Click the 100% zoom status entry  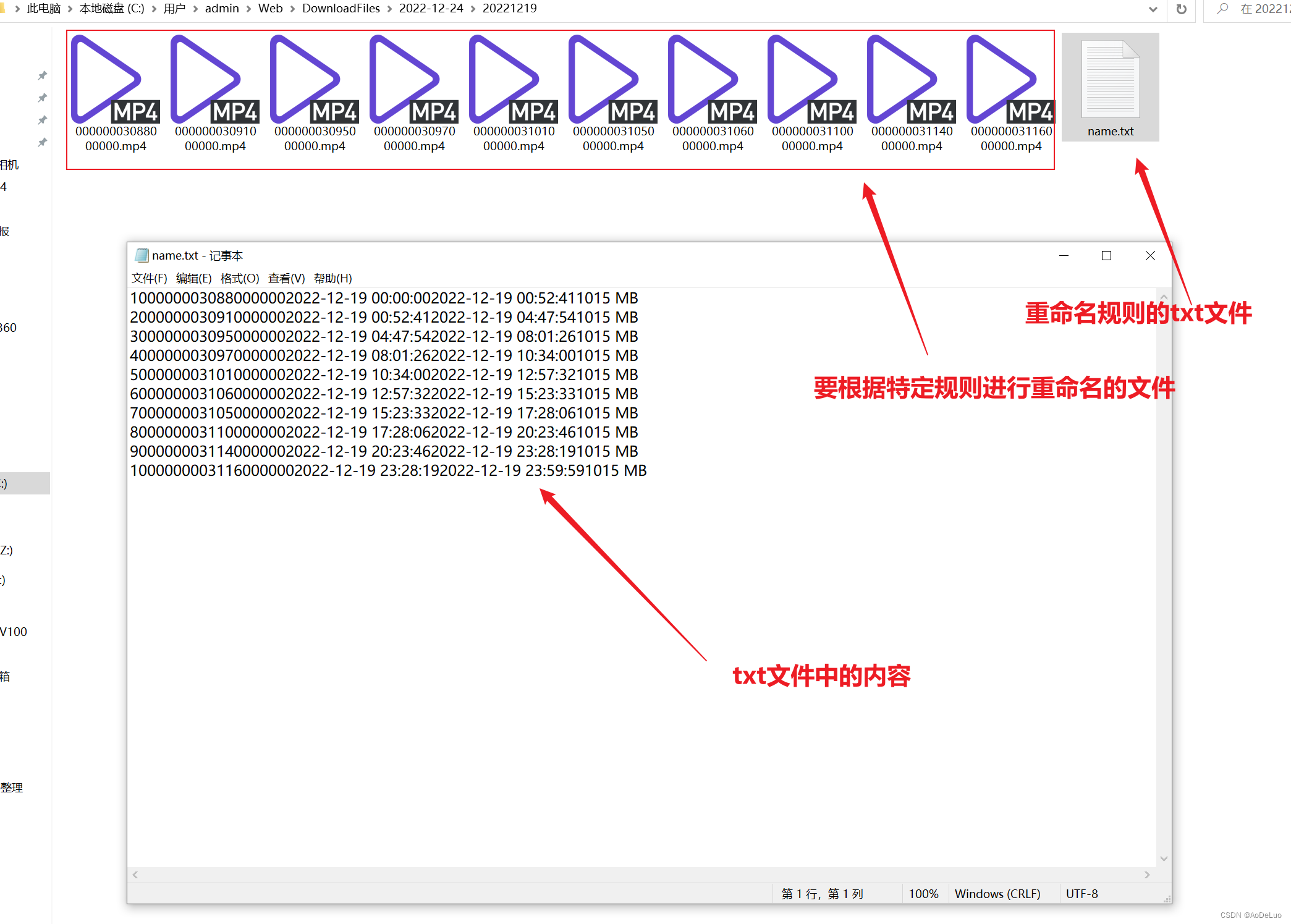(x=923, y=894)
